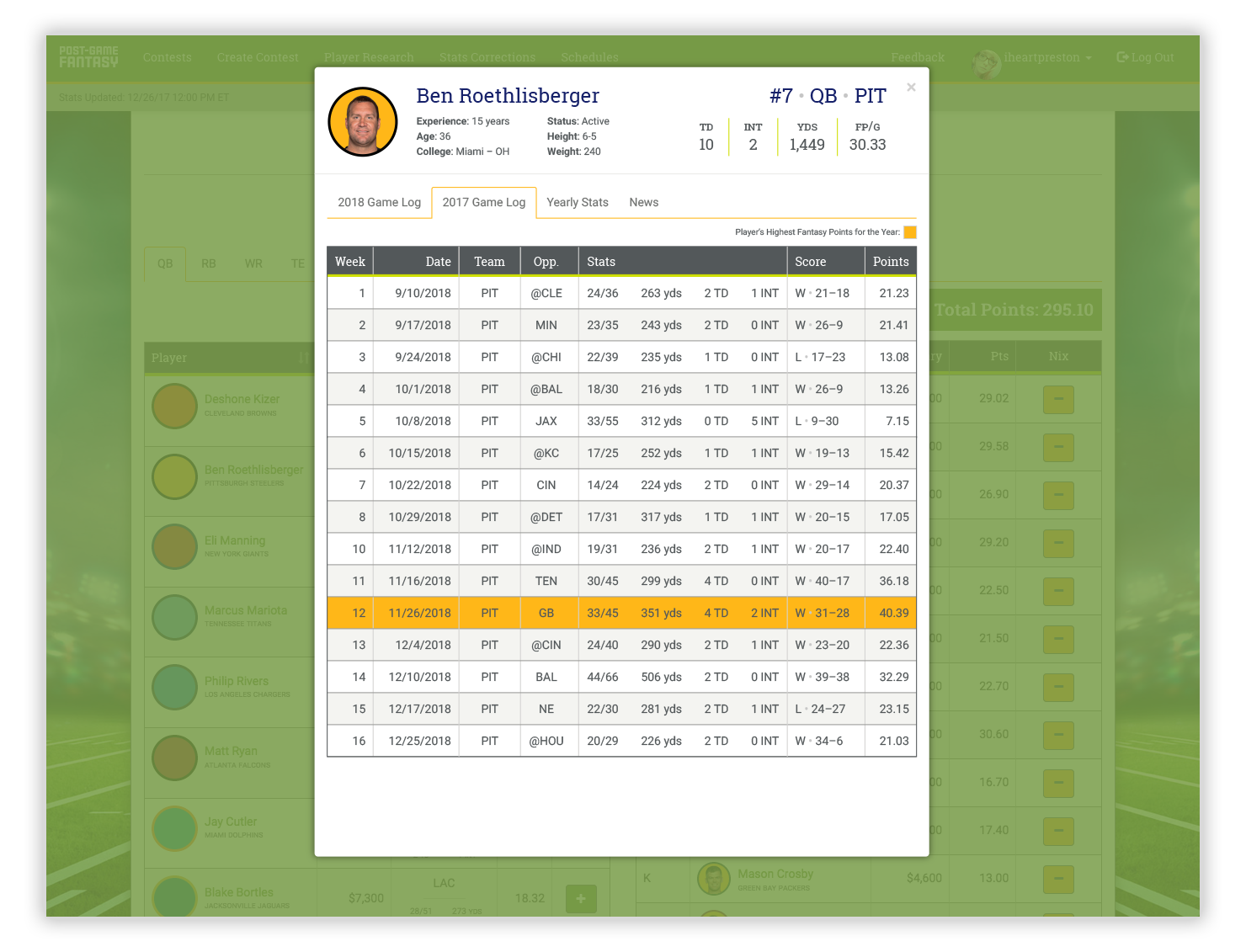Select the highlighted week 12 GB row
This screenshot has width=1246, height=952.
click(621, 613)
